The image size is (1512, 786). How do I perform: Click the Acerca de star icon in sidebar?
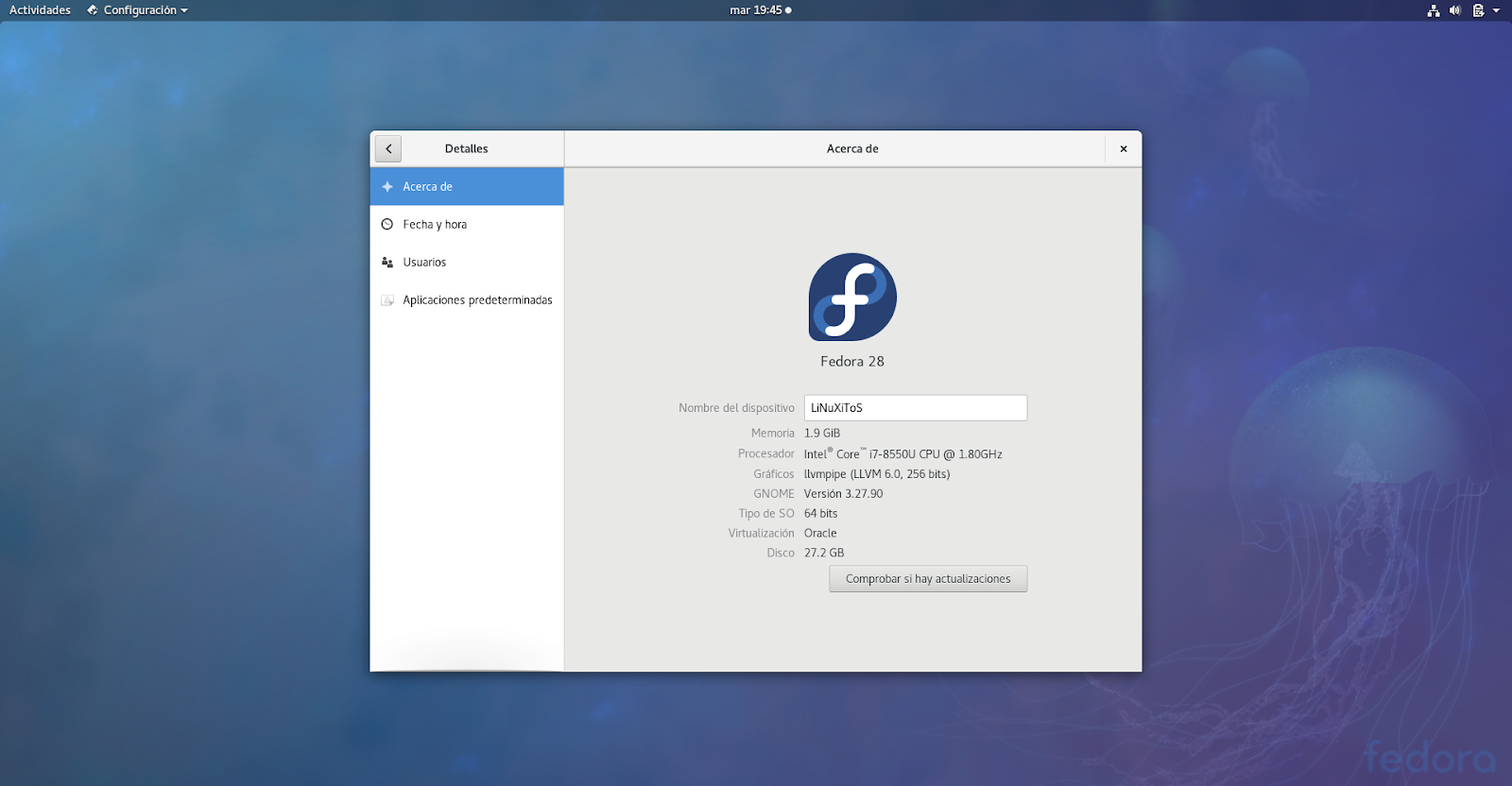tap(387, 187)
